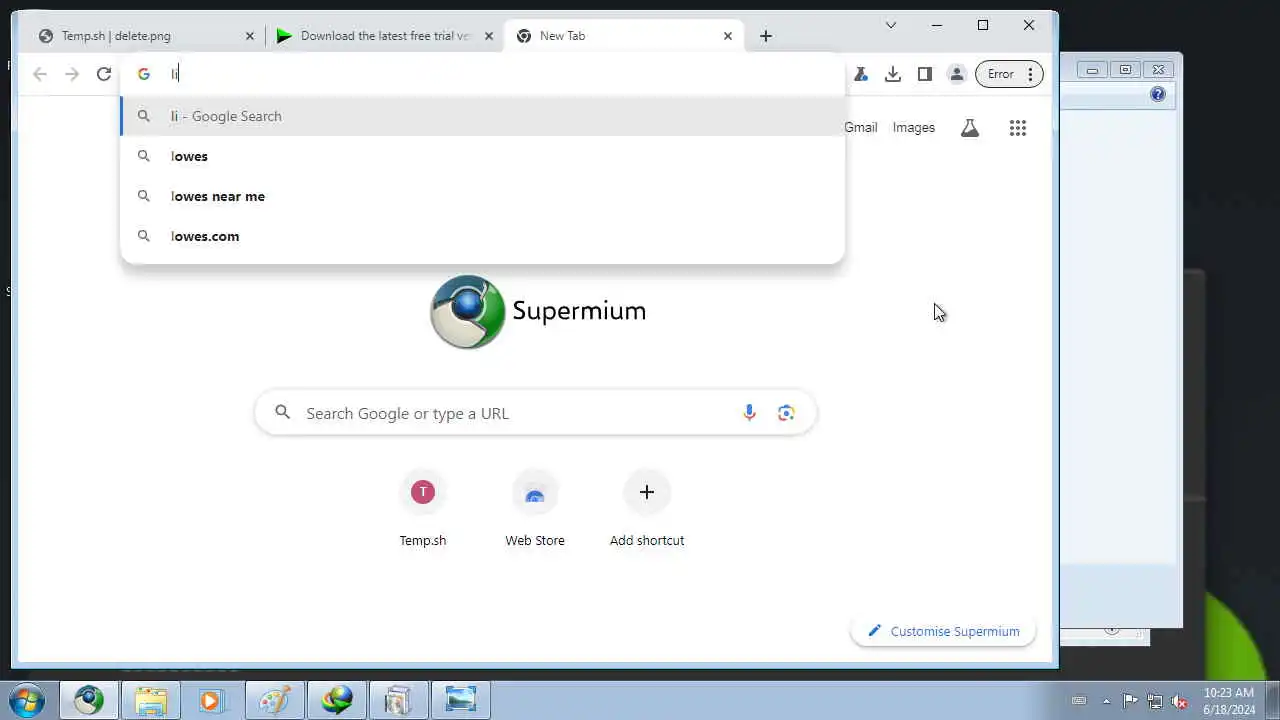Click the browser Forward arrow button
This screenshot has width=1280, height=720.
coord(72,74)
